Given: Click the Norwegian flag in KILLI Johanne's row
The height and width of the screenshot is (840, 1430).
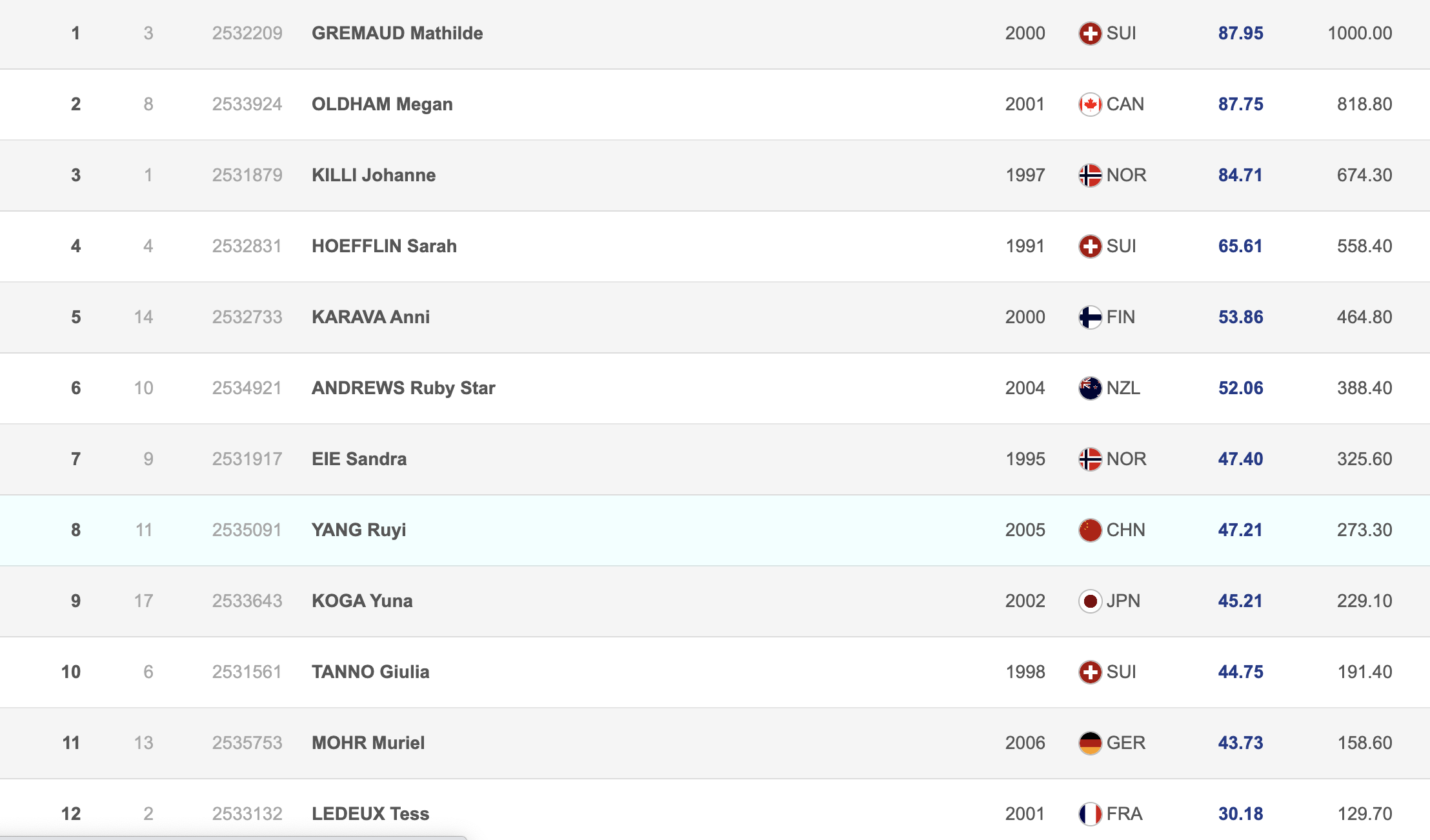Looking at the screenshot, I should coord(1090,175).
